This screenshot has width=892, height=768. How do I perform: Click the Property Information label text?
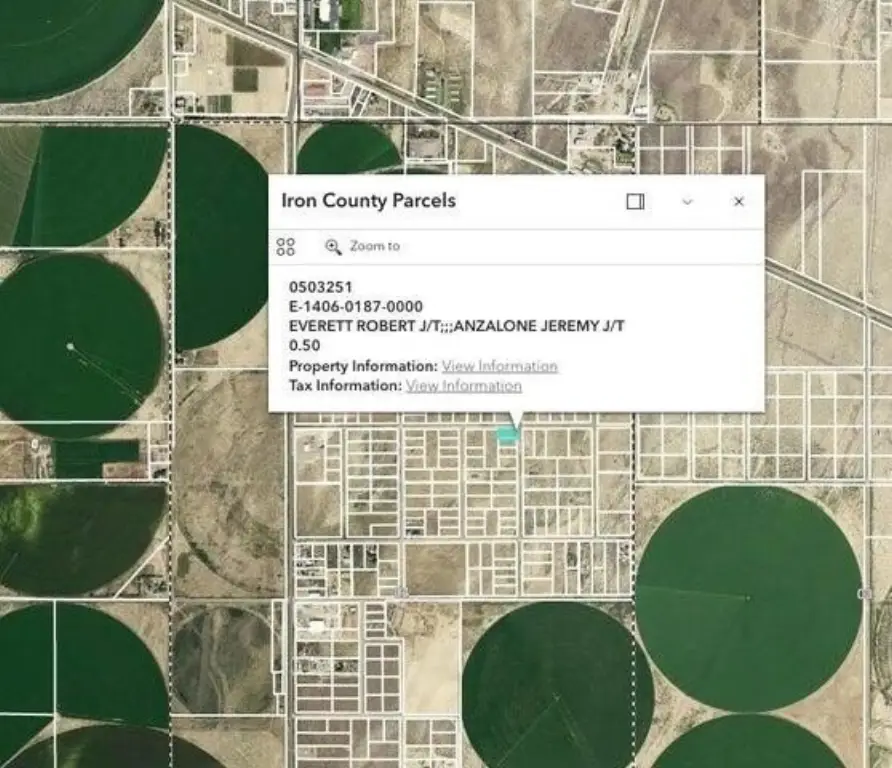[363, 366]
